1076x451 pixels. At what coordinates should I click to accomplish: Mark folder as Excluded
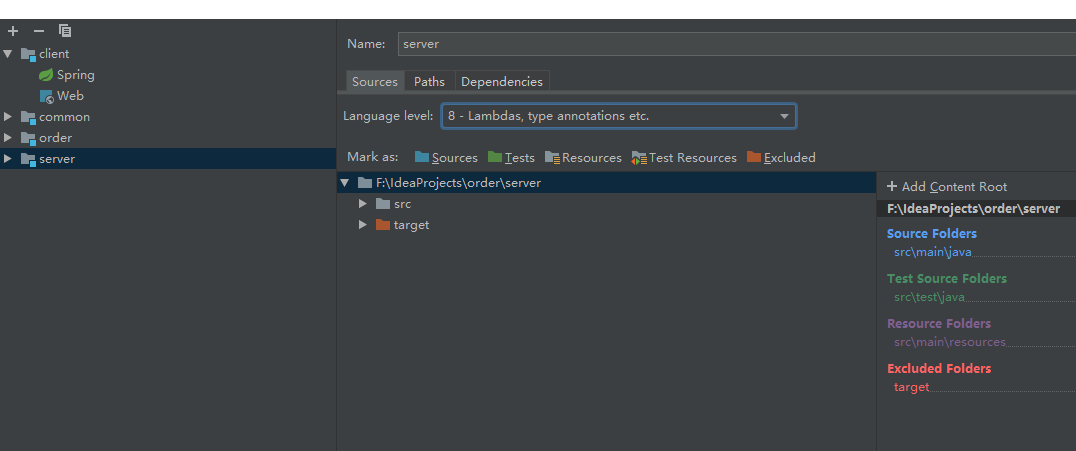[x=781, y=158]
